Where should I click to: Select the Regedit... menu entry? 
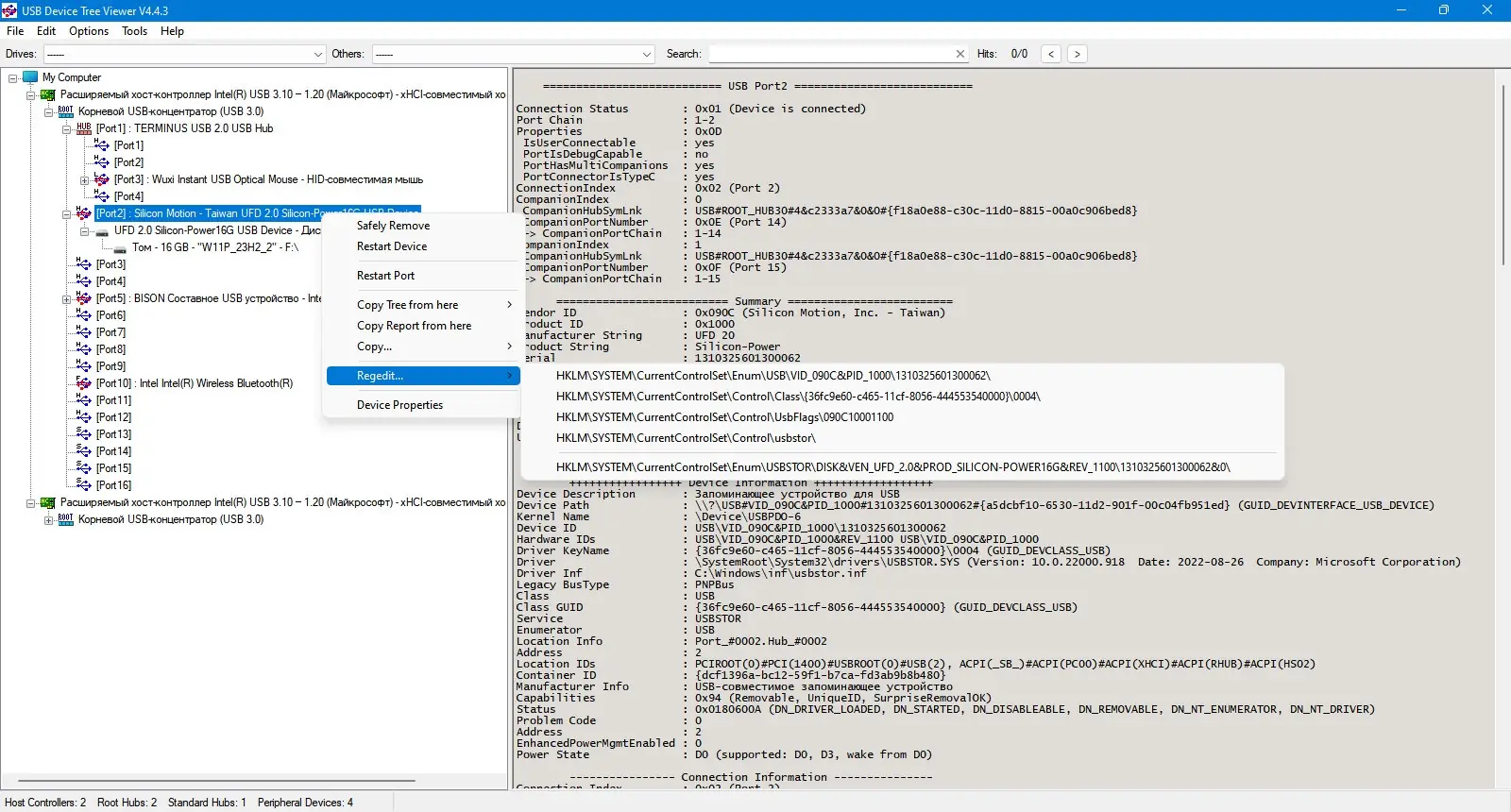coord(421,376)
